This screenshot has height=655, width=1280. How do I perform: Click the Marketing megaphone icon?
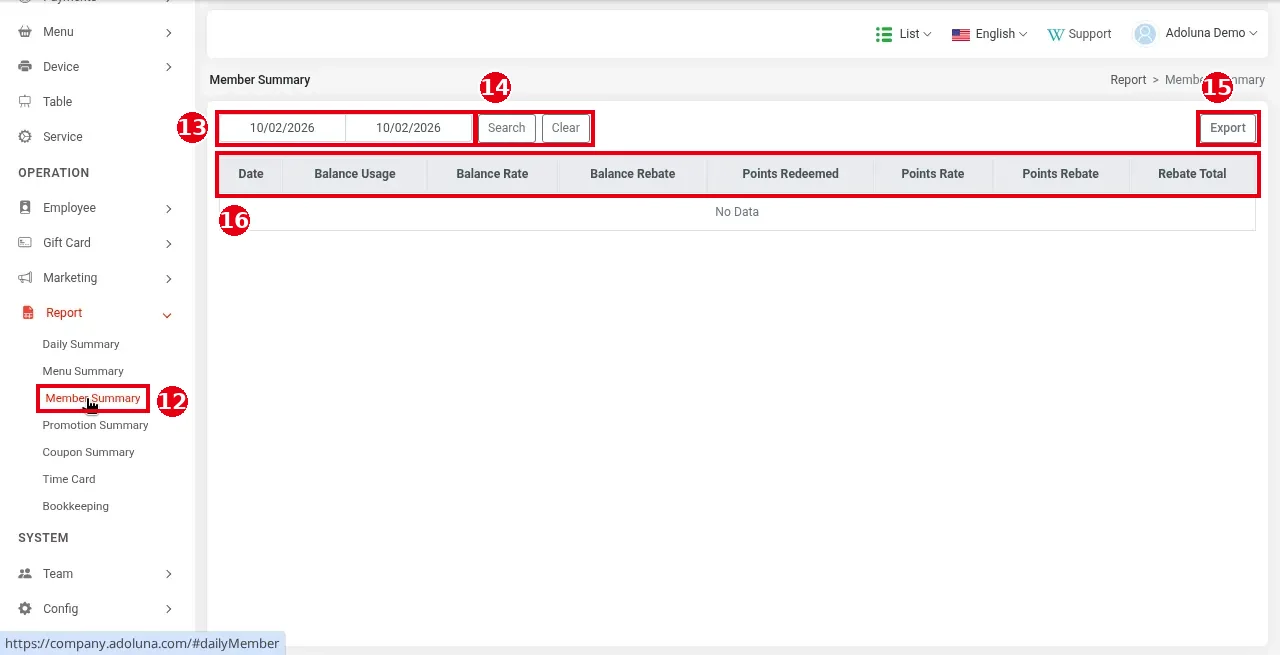[x=25, y=278]
